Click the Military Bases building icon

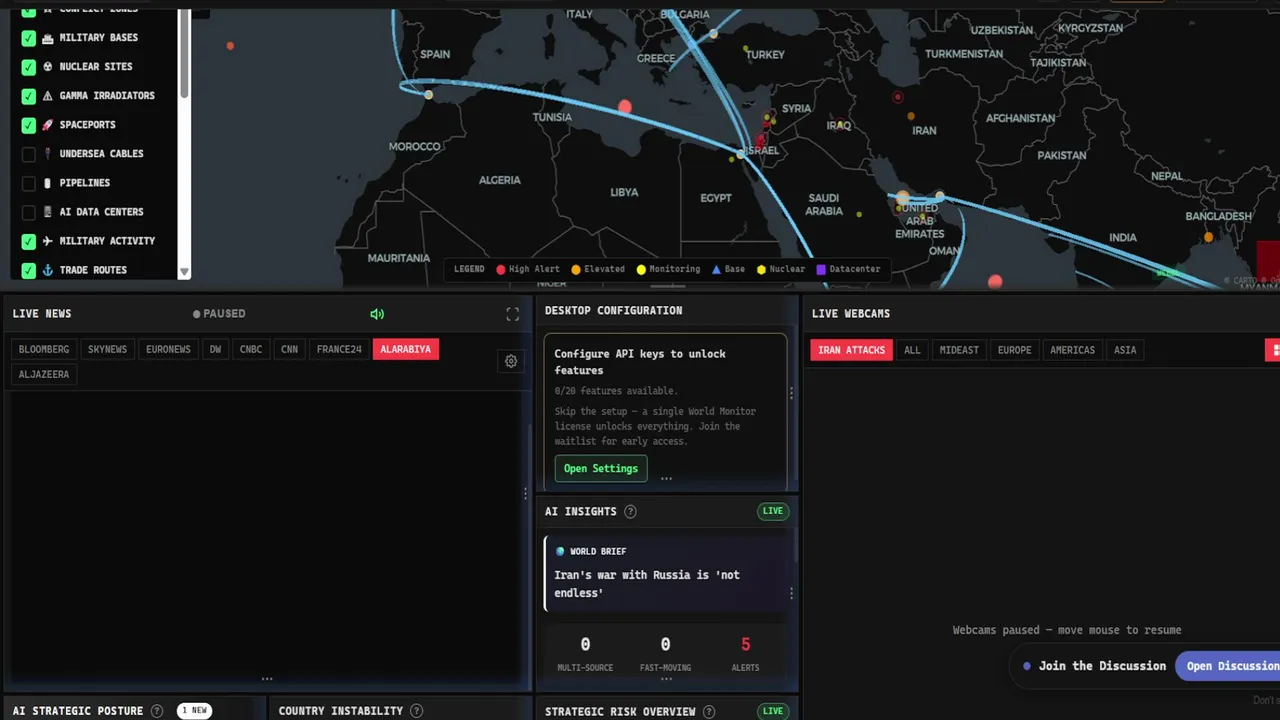(47, 38)
